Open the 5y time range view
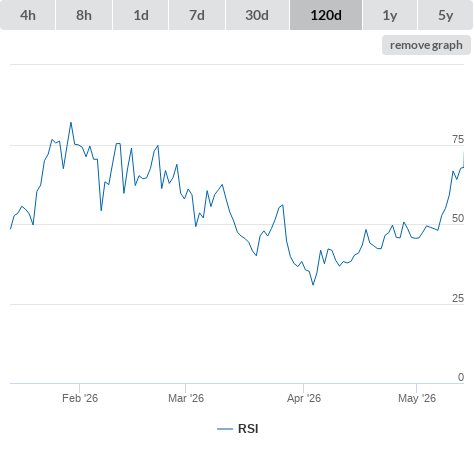The width and height of the screenshot is (474, 455). [445, 15]
